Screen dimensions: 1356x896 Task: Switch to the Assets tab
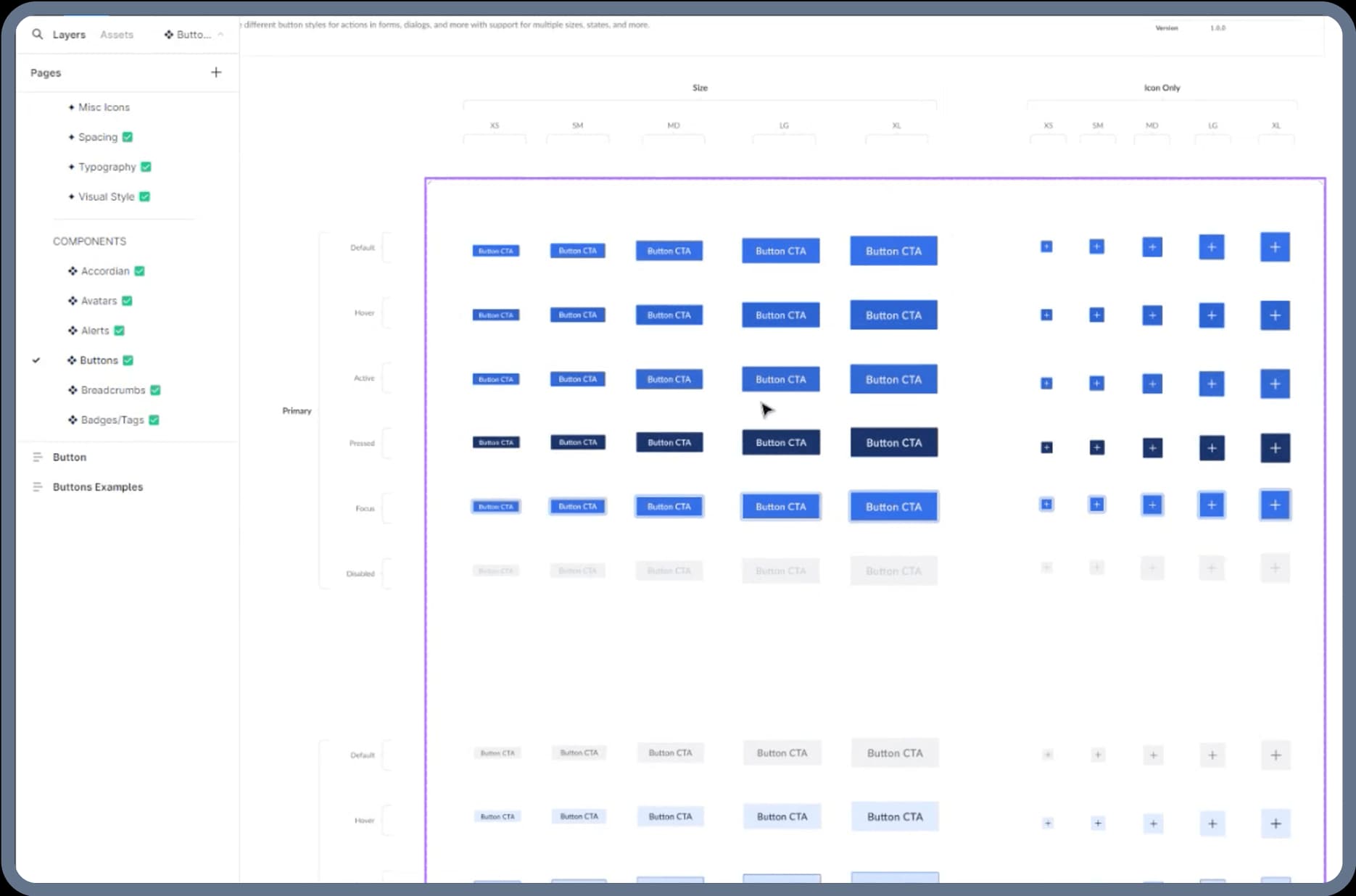pyautogui.click(x=117, y=34)
